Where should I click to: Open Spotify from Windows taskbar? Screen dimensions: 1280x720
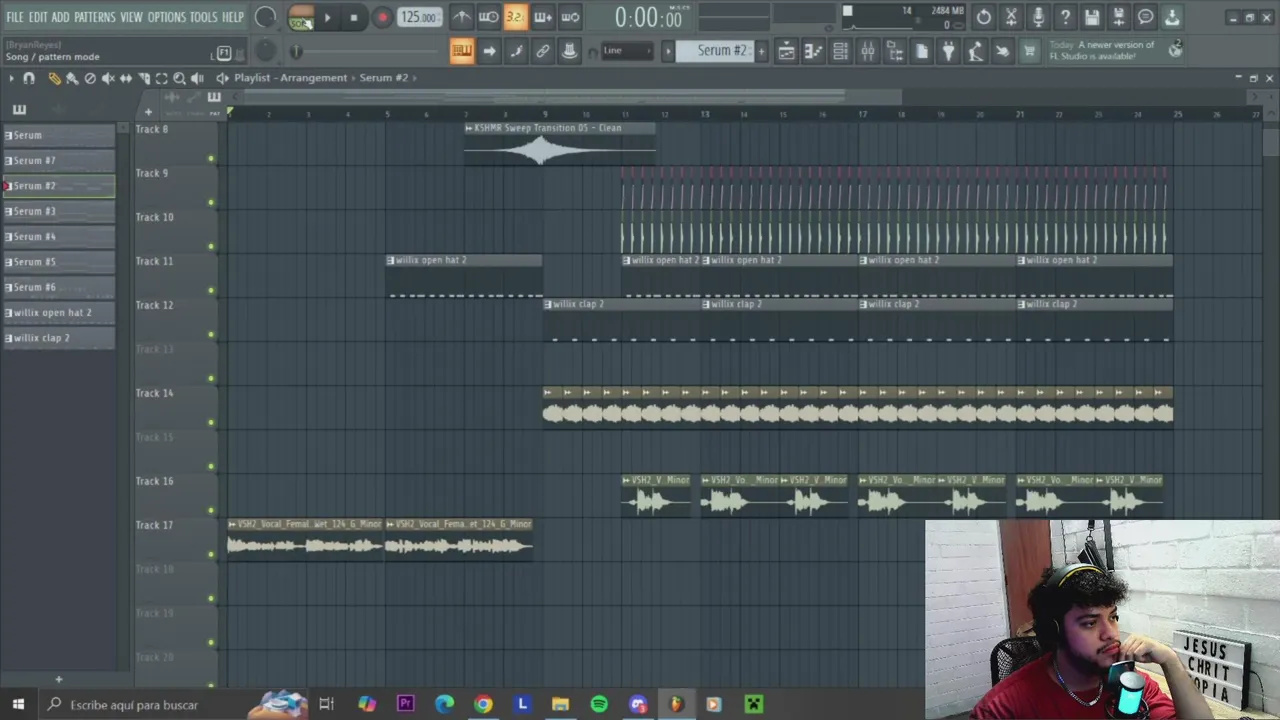pos(599,705)
